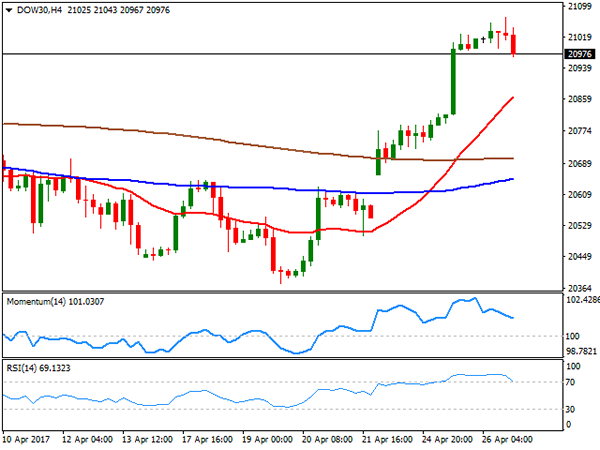Image resolution: width=600 pixels, height=450 pixels.
Task: Click the 20 Apr 08:00 time label
Action: click(328, 439)
